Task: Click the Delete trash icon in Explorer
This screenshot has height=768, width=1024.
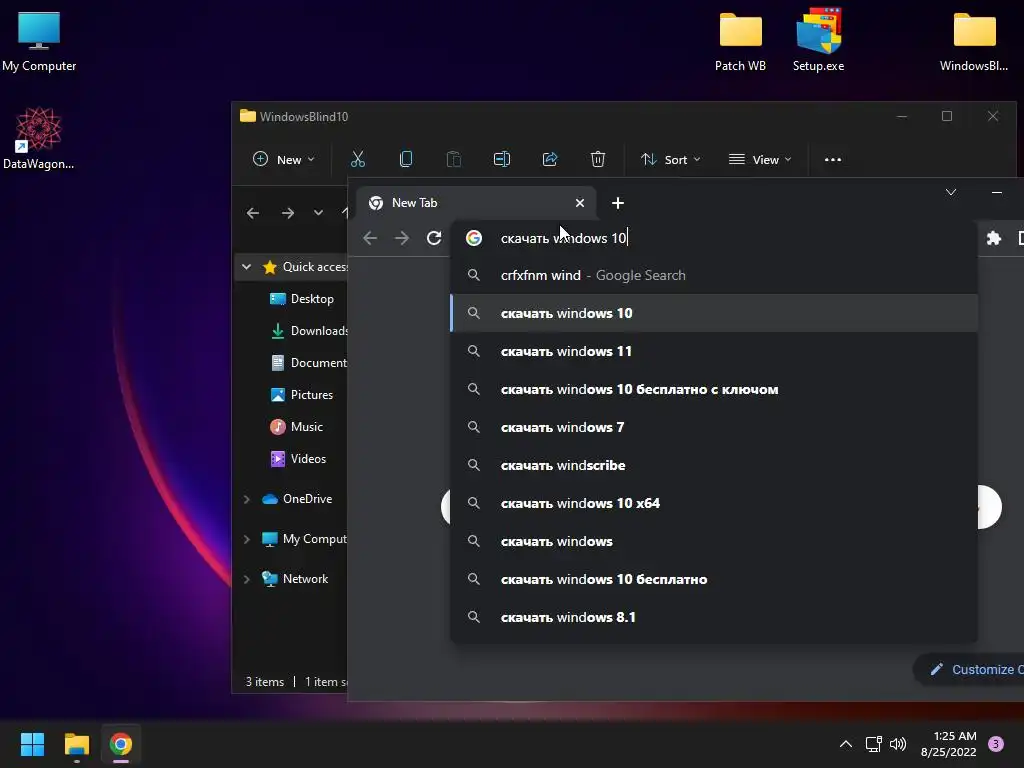Action: click(x=598, y=159)
